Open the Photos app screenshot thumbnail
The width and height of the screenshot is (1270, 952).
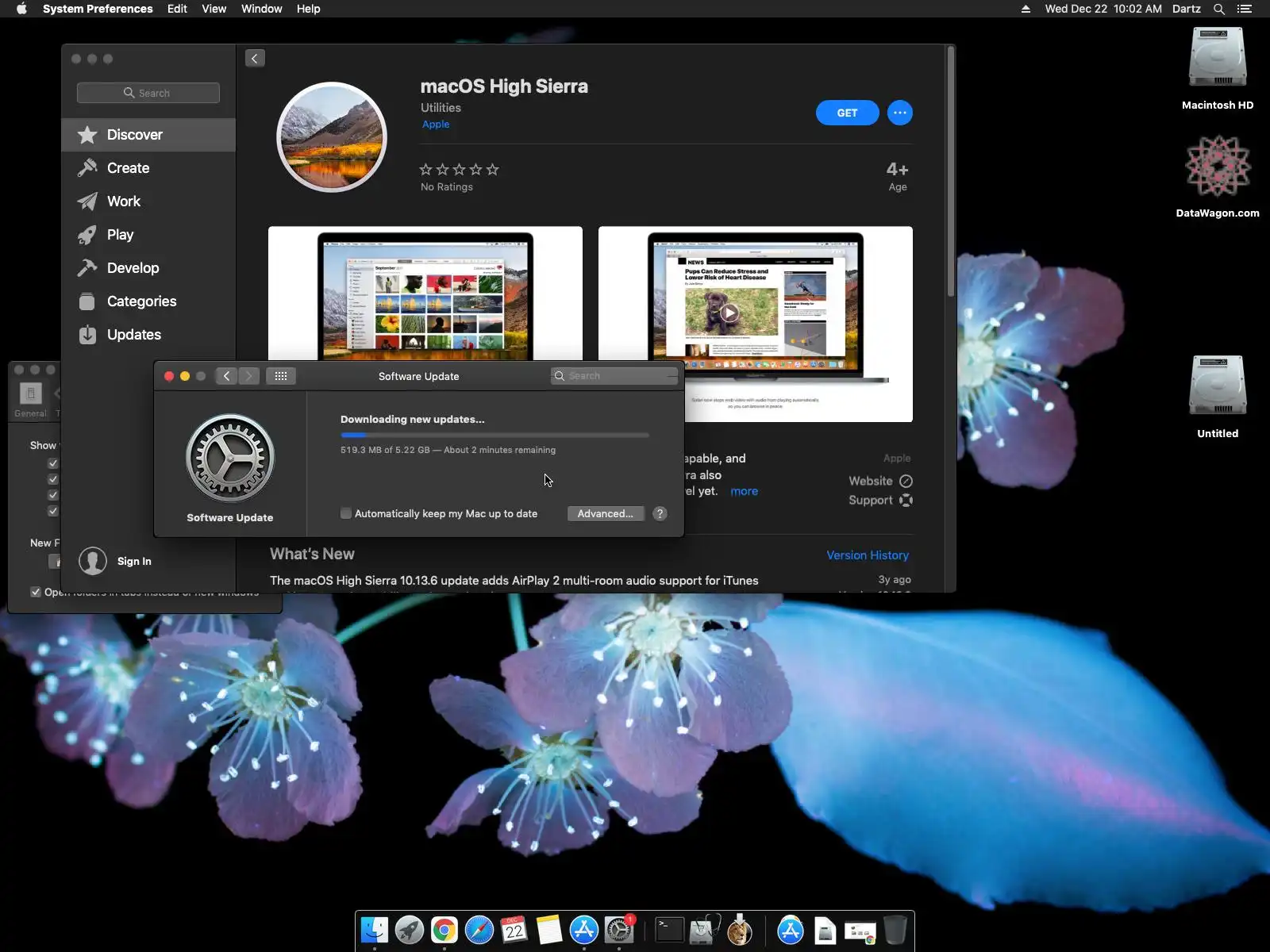pyautogui.click(x=425, y=294)
